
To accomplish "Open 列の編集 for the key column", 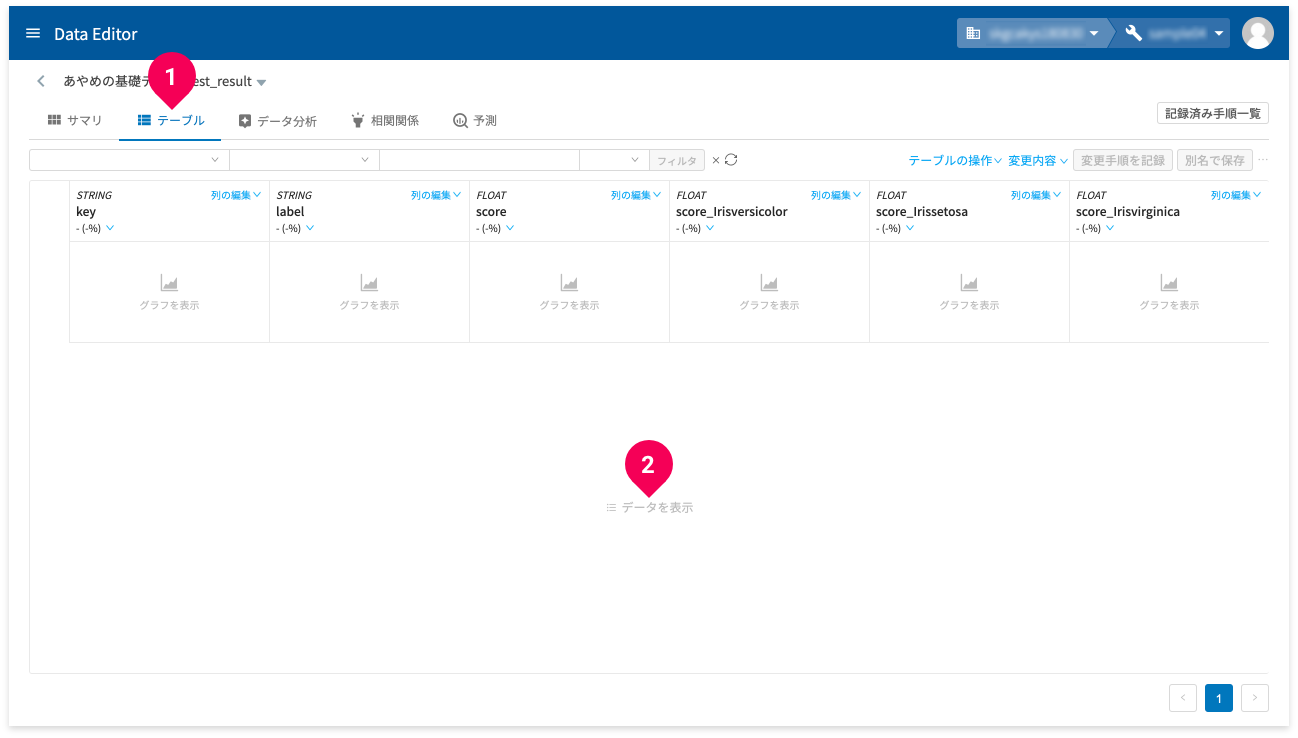I will (236, 195).
